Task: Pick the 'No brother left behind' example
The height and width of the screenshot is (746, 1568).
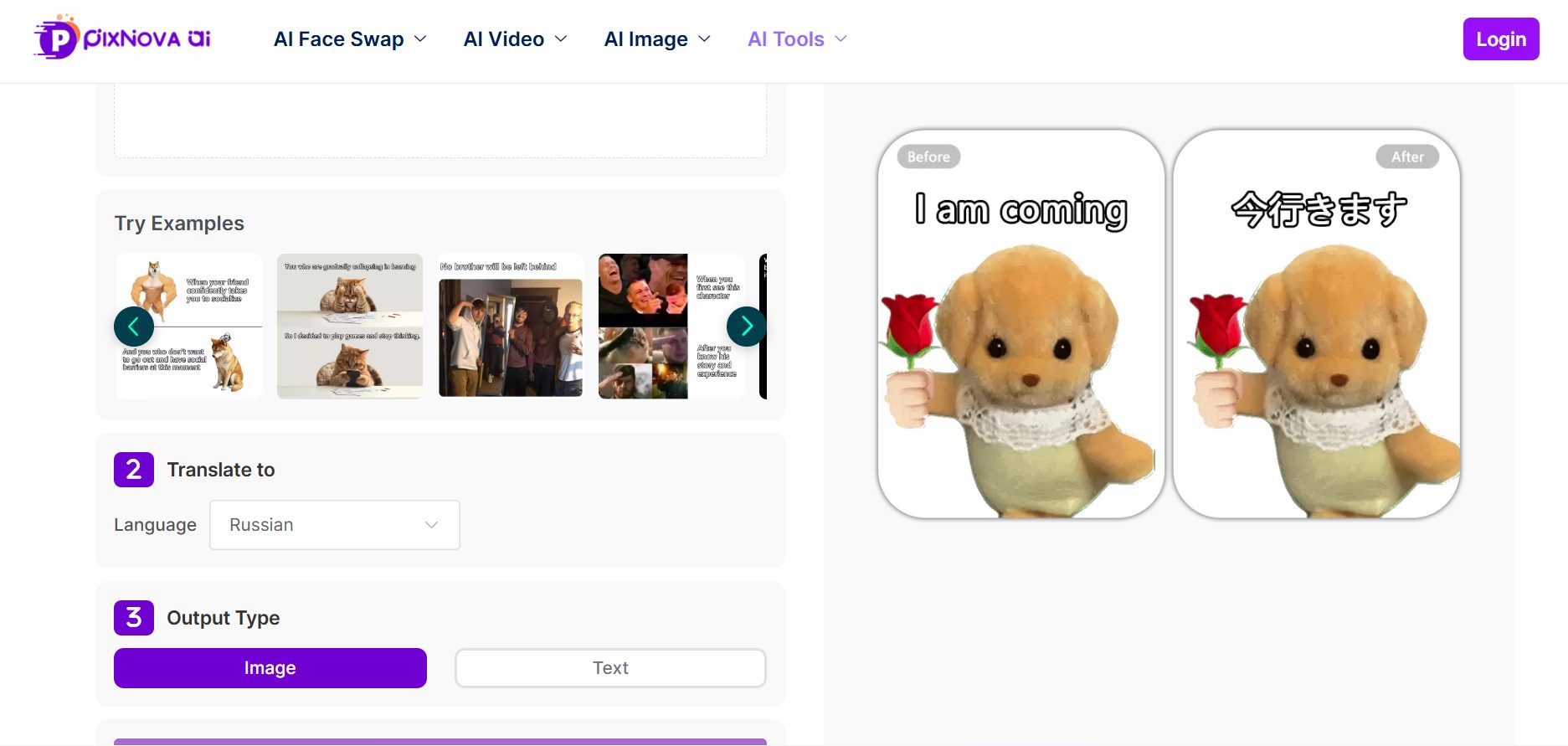Action: [510, 327]
